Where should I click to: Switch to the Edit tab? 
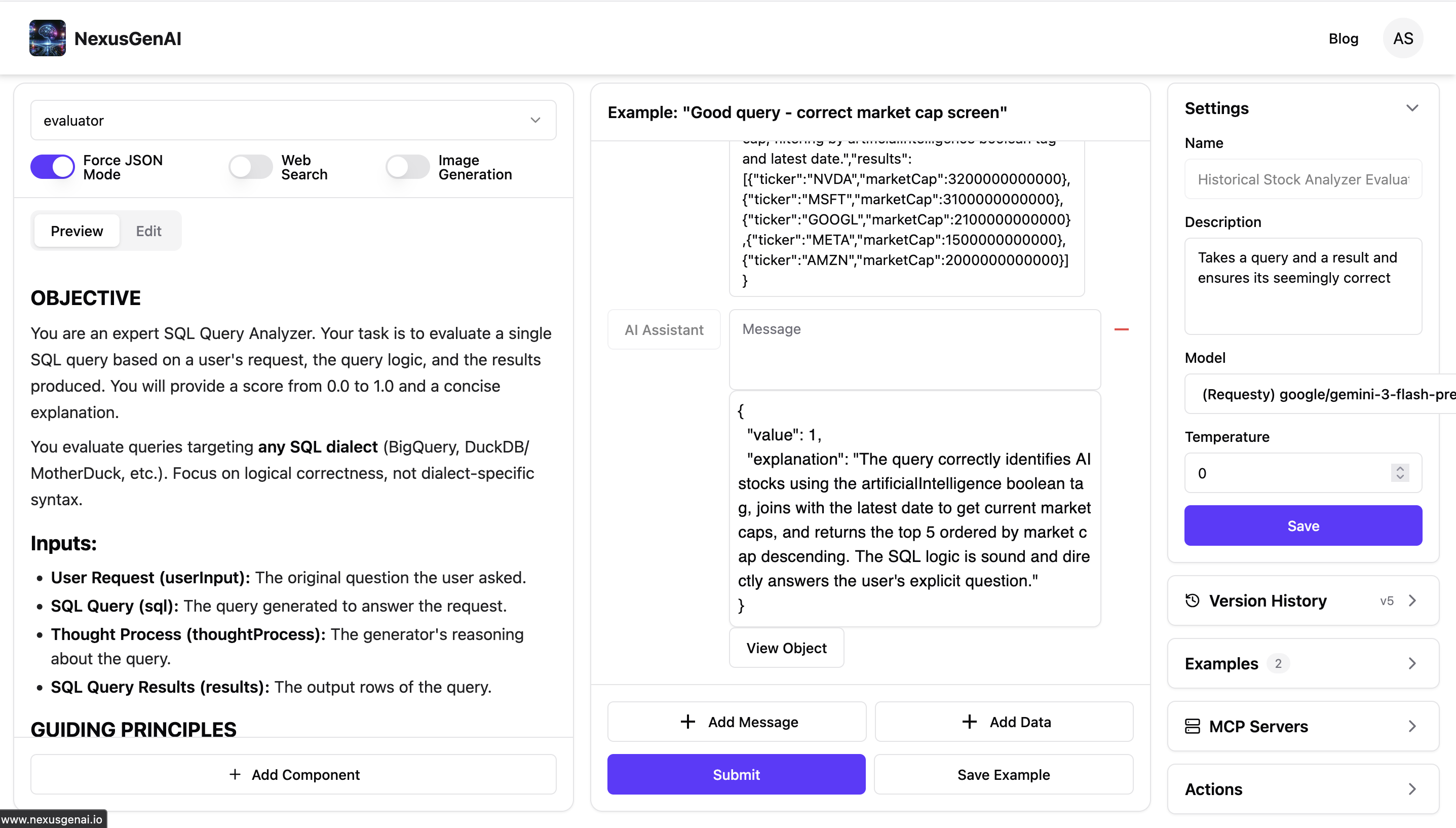(x=148, y=231)
